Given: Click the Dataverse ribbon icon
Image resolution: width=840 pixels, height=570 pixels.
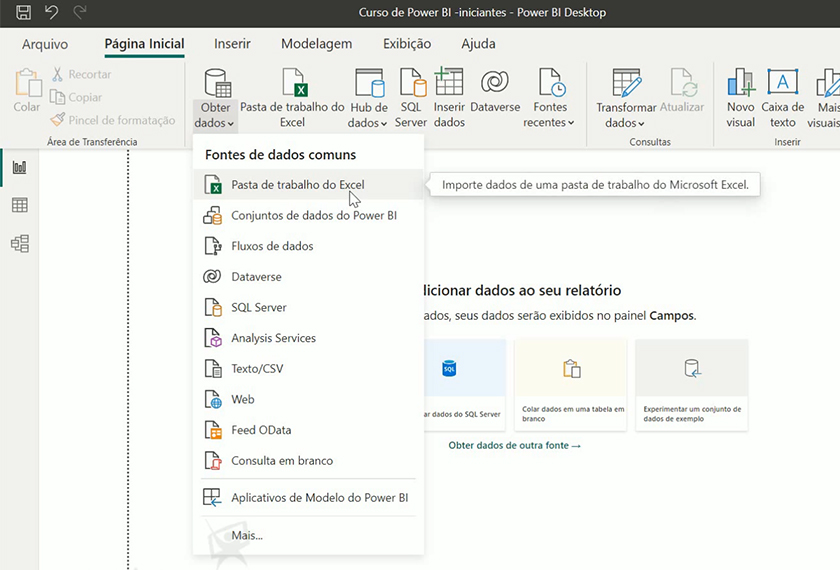Looking at the screenshot, I should tap(494, 90).
